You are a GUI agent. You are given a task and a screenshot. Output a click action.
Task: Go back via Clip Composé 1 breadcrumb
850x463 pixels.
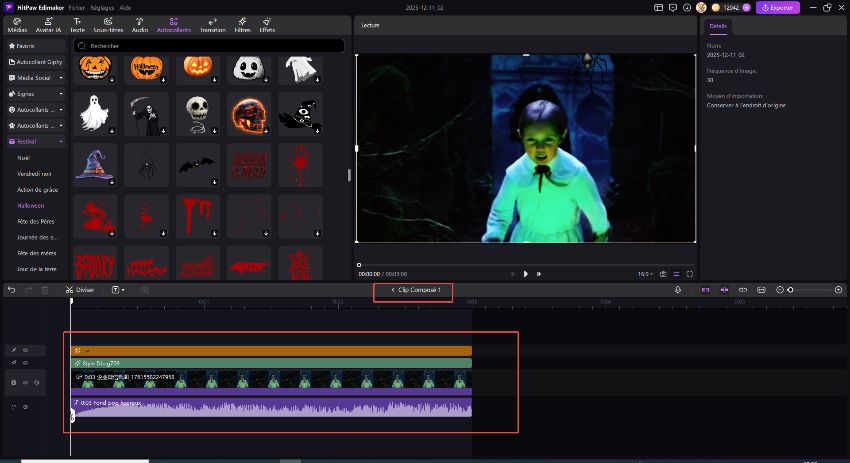click(416, 290)
